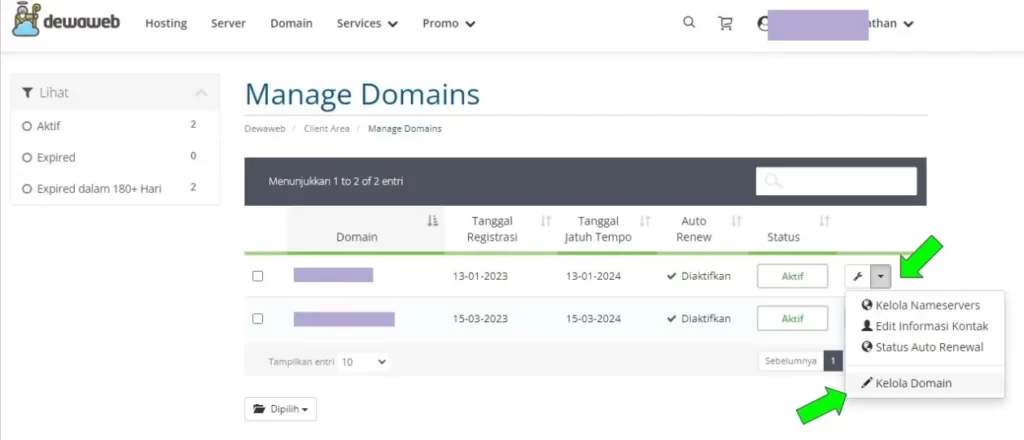1024x440 pixels.
Task: Open the shopping cart icon
Action: (726, 23)
